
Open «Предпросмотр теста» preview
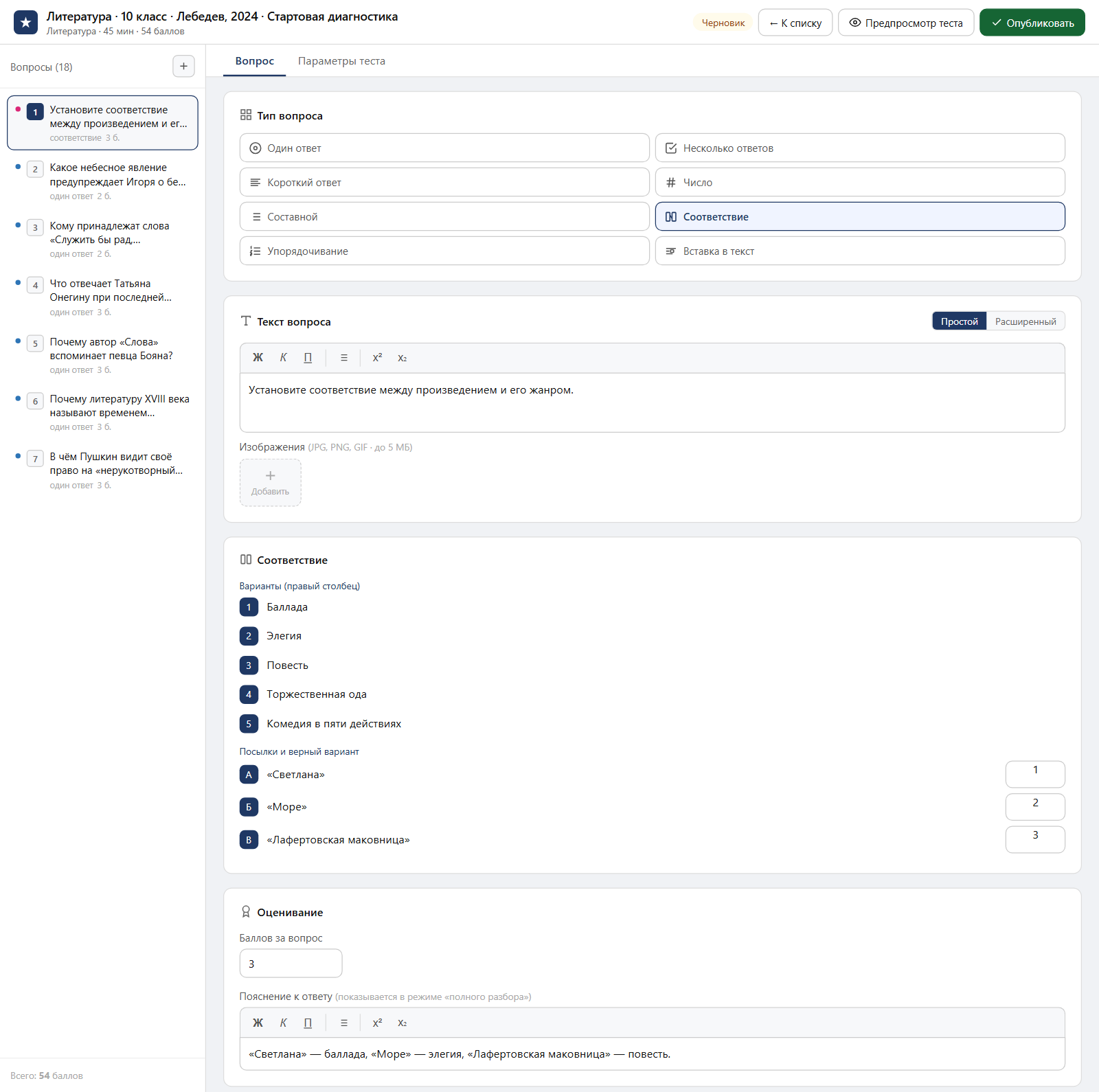(x=906, y=23)
